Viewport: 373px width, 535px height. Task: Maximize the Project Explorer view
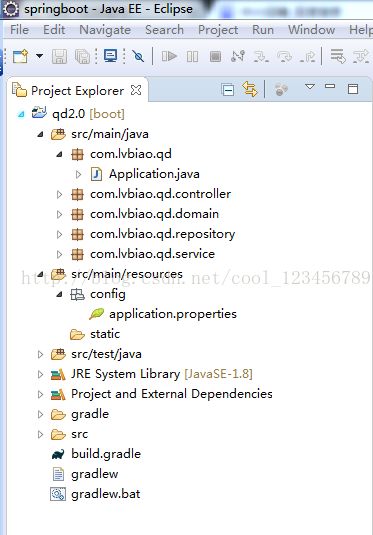point(353,89)
